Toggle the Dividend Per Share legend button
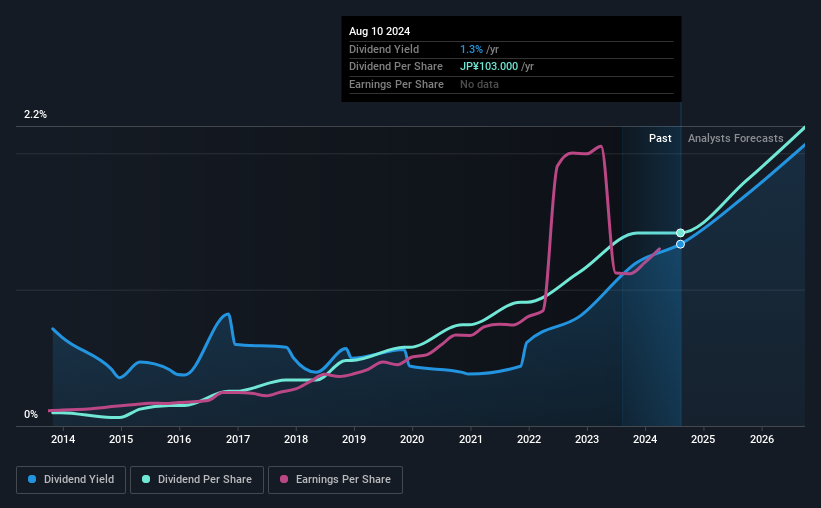This screenshot has height=508, width=821. [x=197, y=480]
